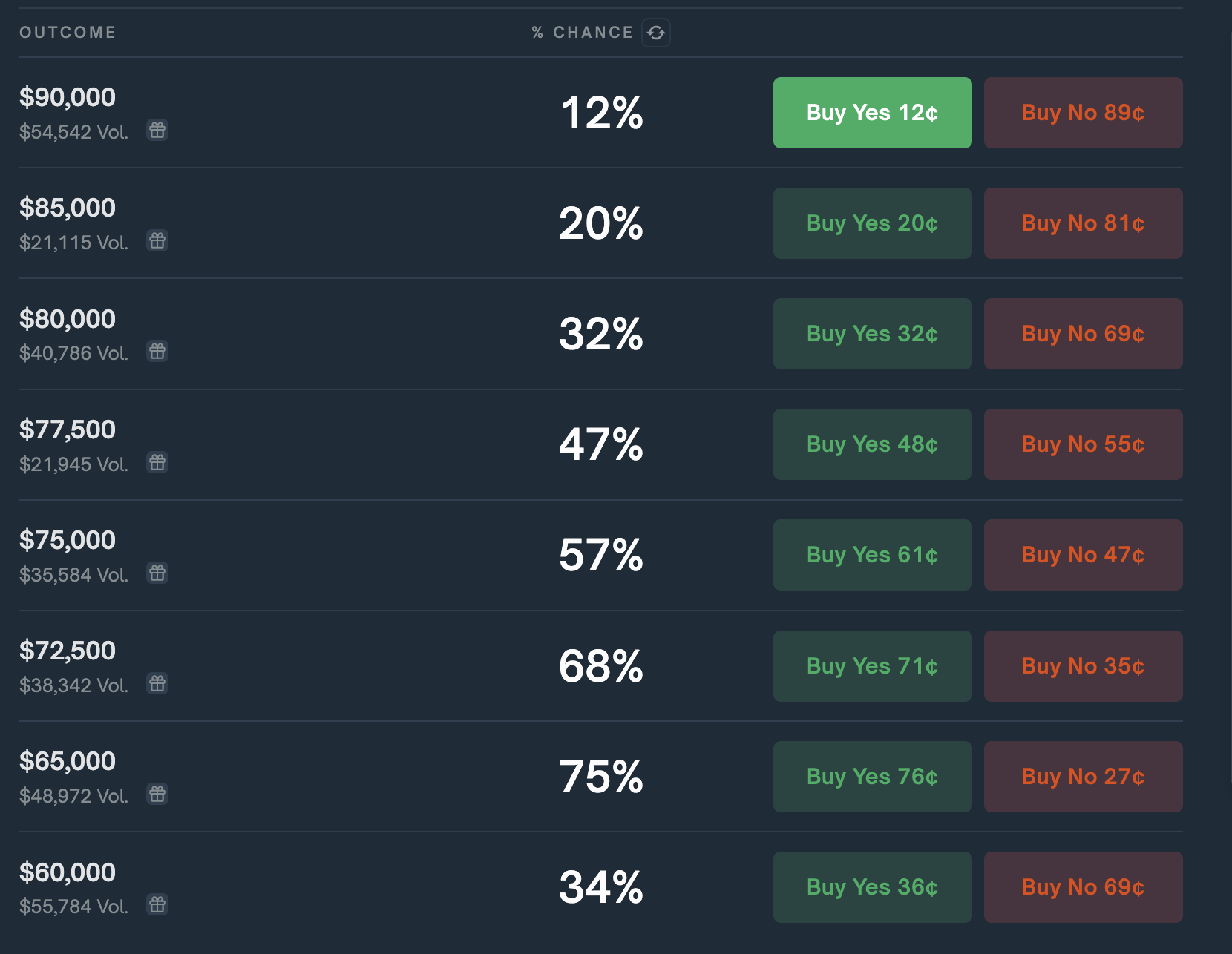Open the $60,000 outcome row title
1232x954 pixels.
tap(68, 872)
